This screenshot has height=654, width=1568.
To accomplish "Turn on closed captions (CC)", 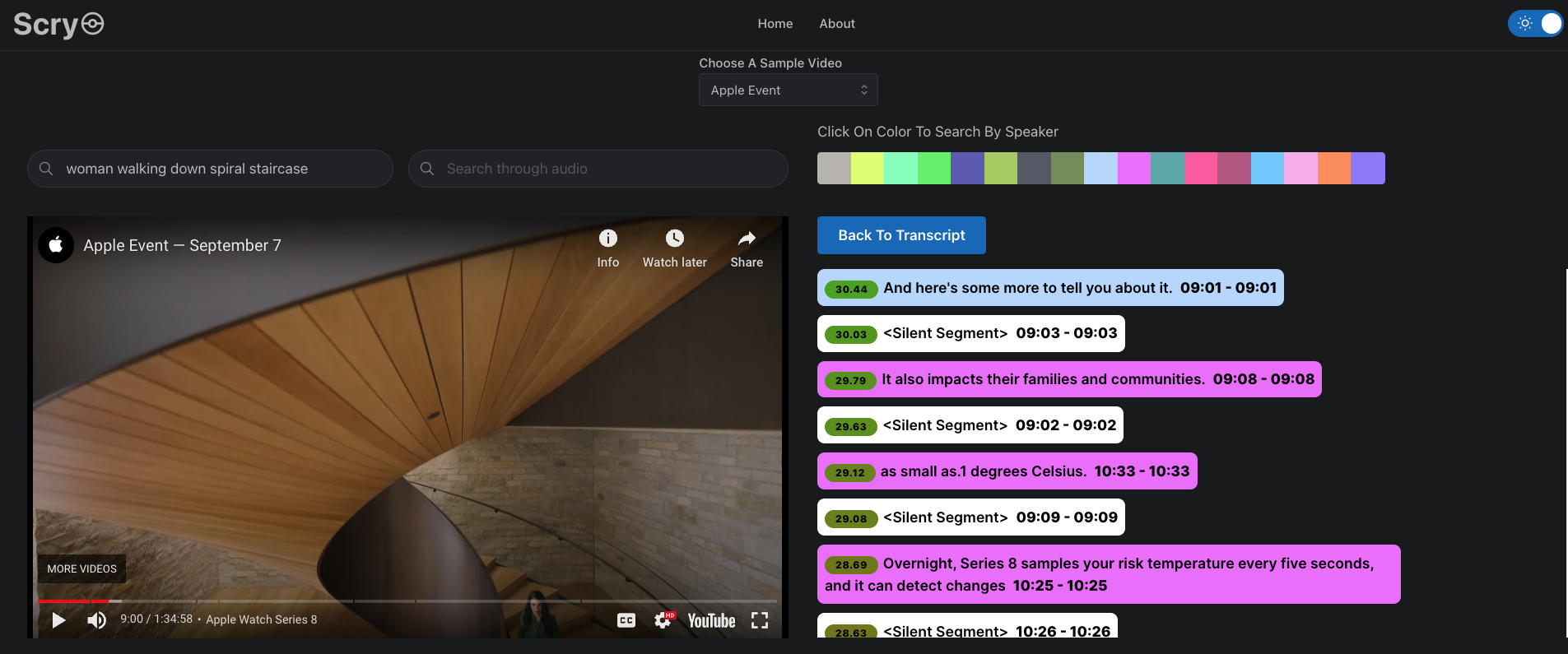I will 626,620.
